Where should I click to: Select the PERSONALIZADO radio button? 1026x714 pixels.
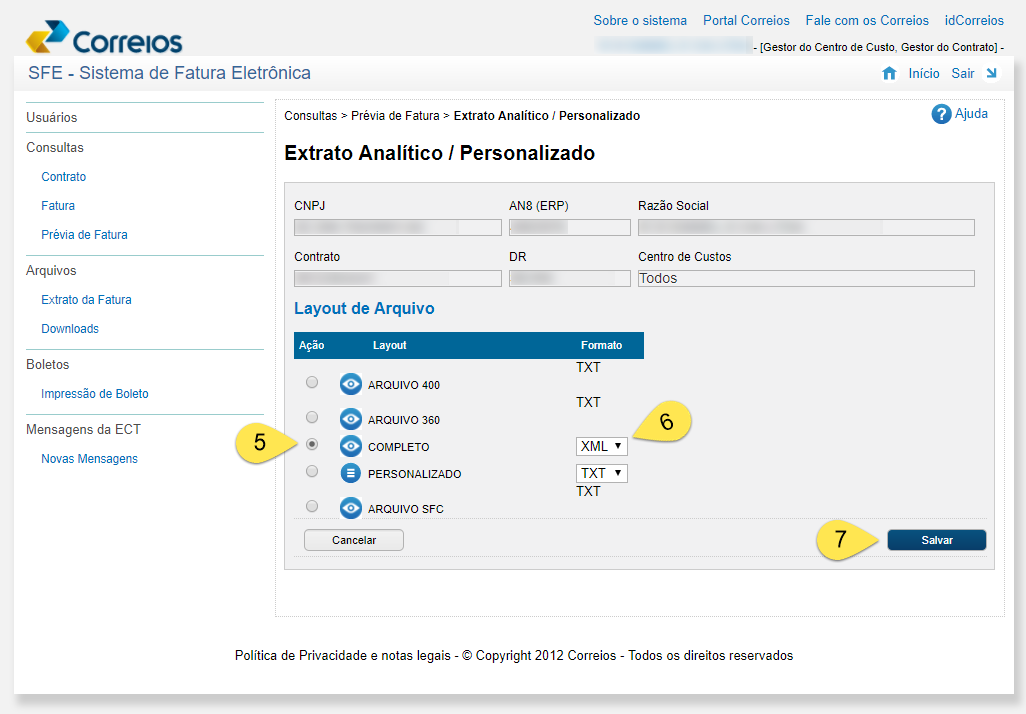(x=312, y=471)
